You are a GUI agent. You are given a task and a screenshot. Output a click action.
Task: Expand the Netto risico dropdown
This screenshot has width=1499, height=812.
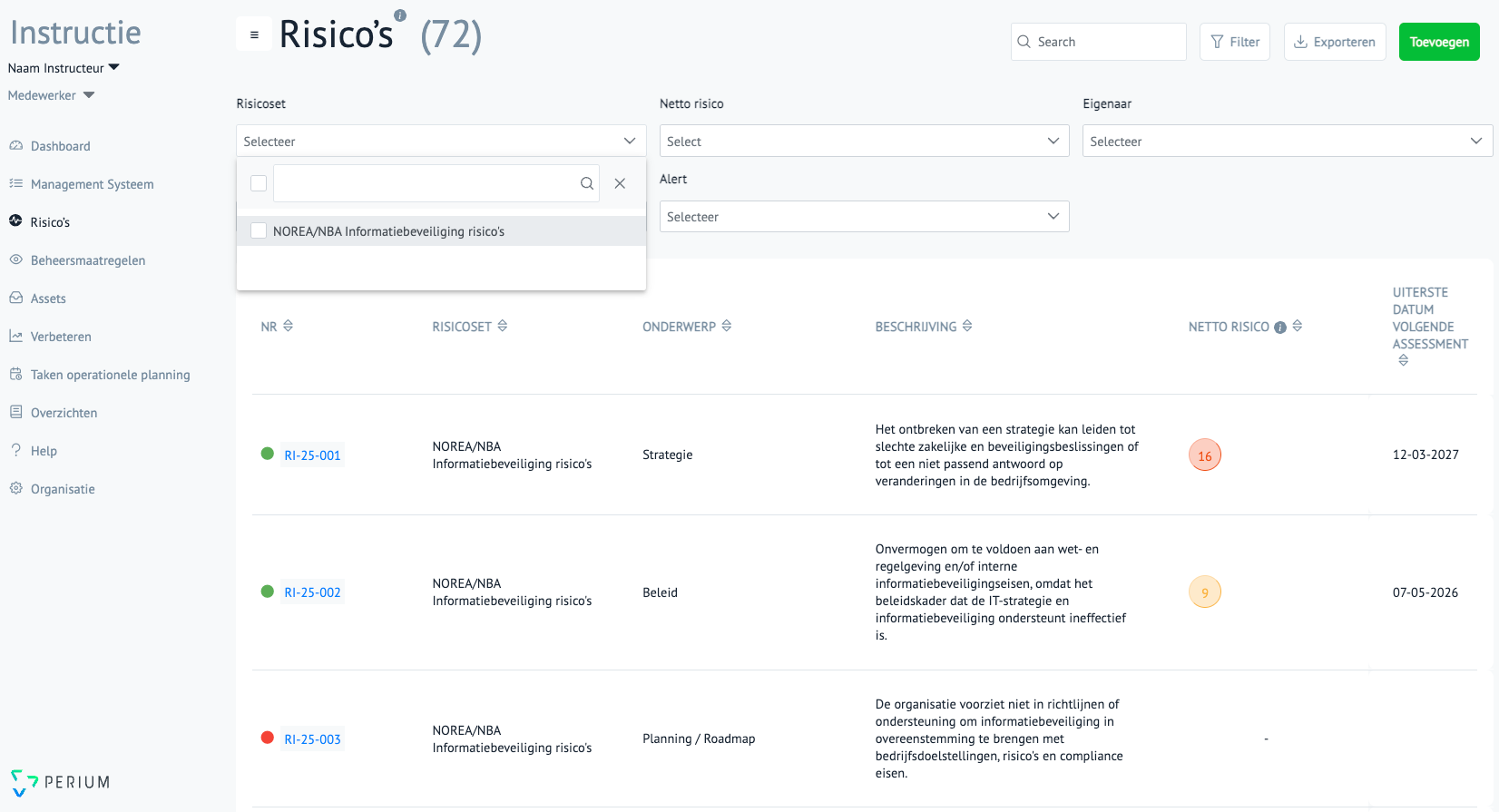tap(864, 142)
